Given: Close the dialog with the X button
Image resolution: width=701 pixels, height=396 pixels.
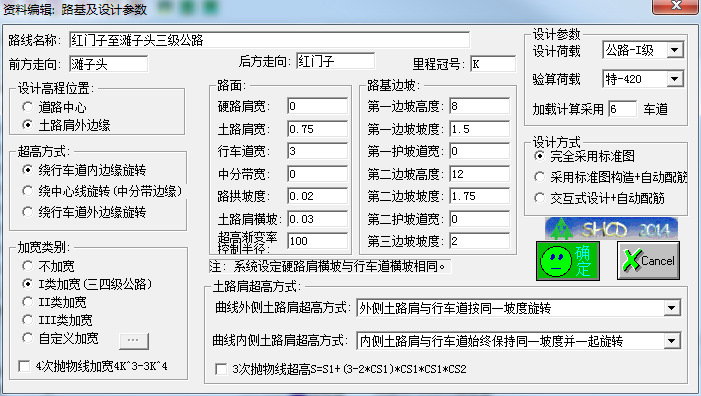Looking at the screenshot, I should click(676, 6).
